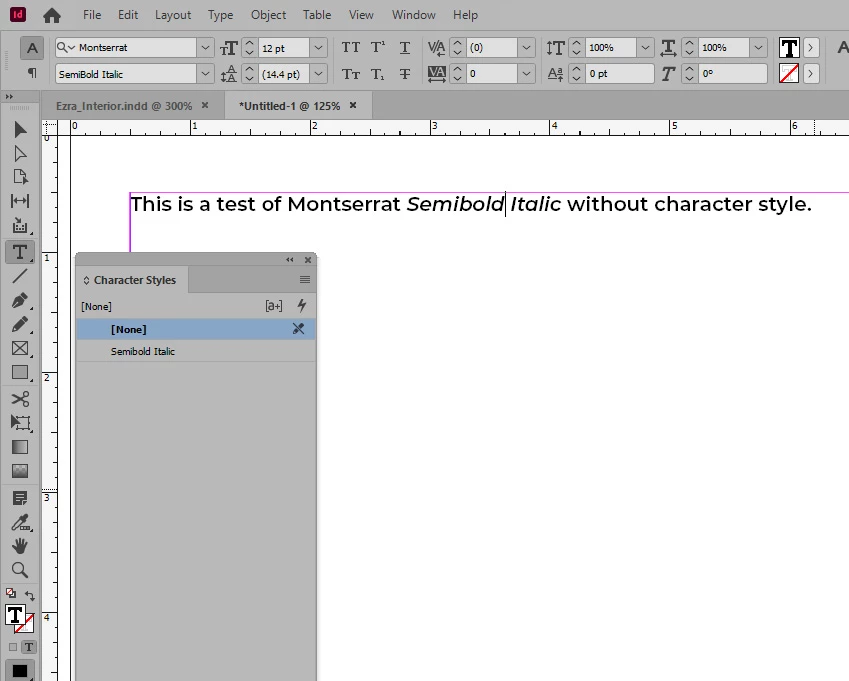Select the Selection tool arrow
Image resolution: width=849 pixels, height=681 pixels.
(20, 130)
